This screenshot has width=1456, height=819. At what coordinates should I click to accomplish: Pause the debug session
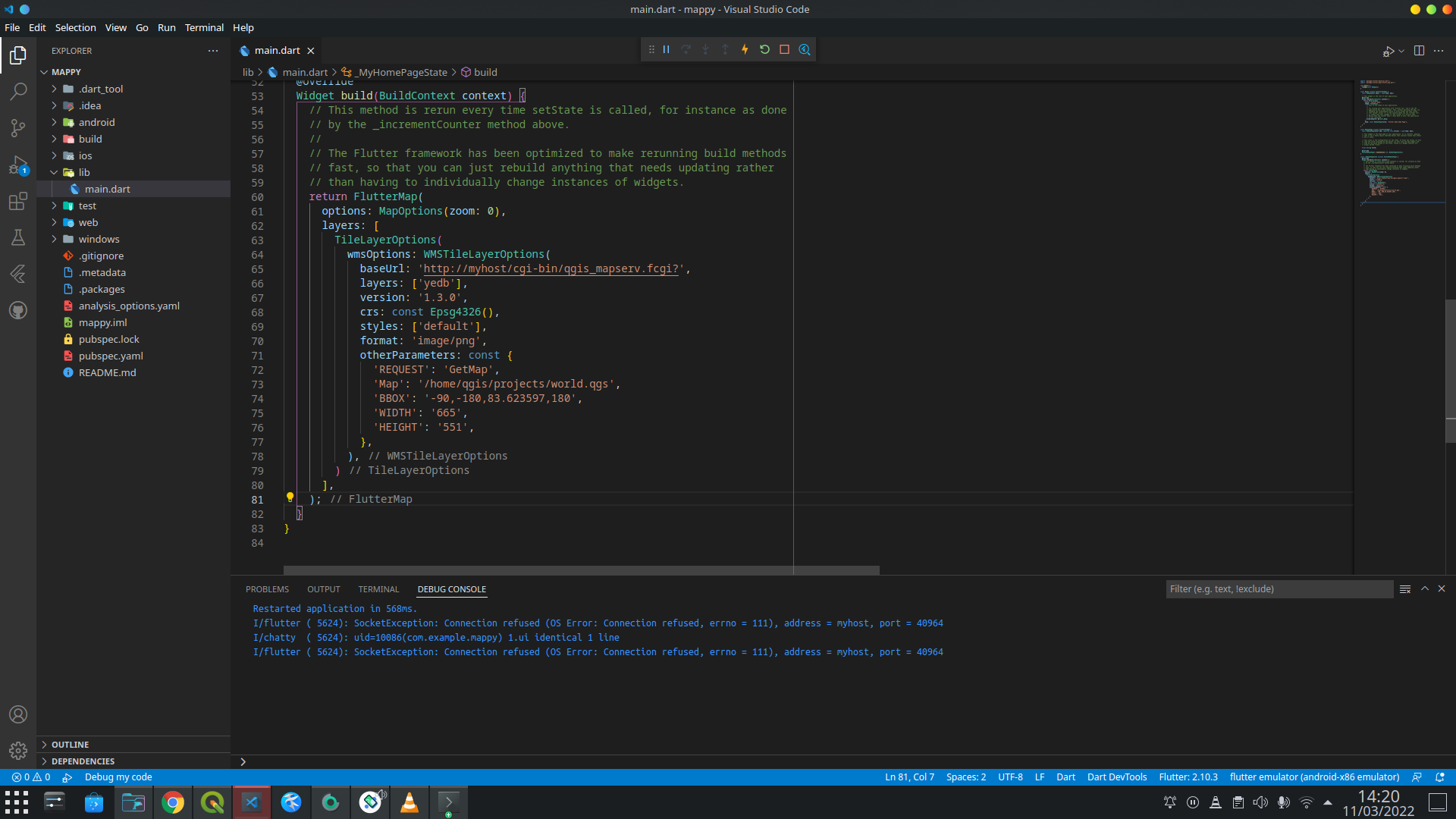(x=667, y=49)
